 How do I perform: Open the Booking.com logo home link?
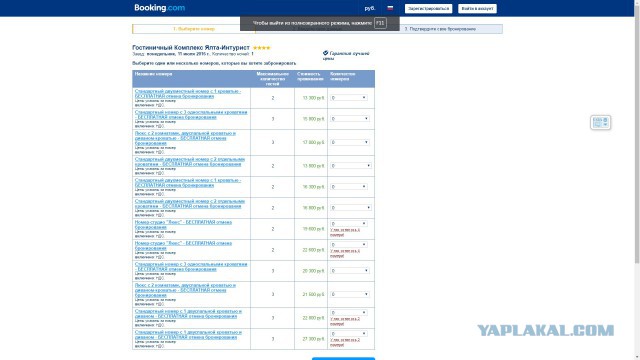[160, 8]
